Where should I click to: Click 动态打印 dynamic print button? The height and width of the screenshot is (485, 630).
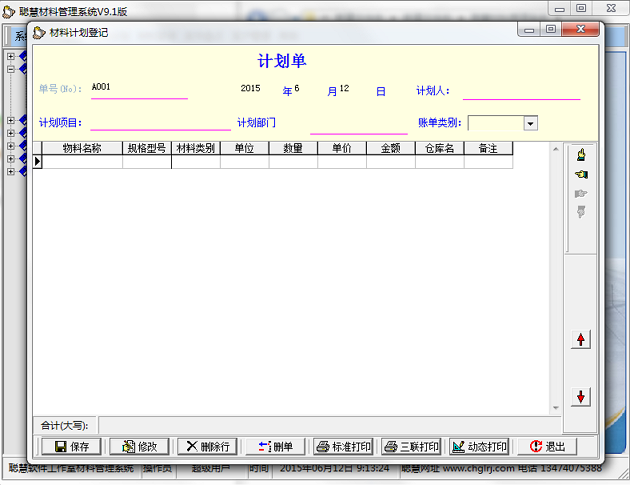pos(479,446)
